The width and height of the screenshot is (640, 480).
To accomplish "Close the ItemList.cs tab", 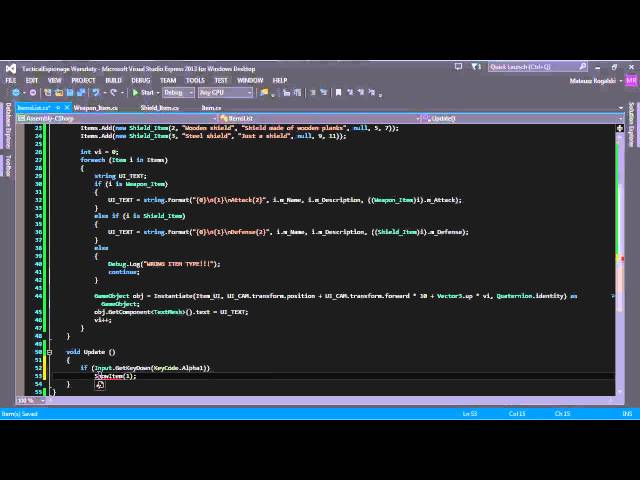I will (x=67, y=108).
